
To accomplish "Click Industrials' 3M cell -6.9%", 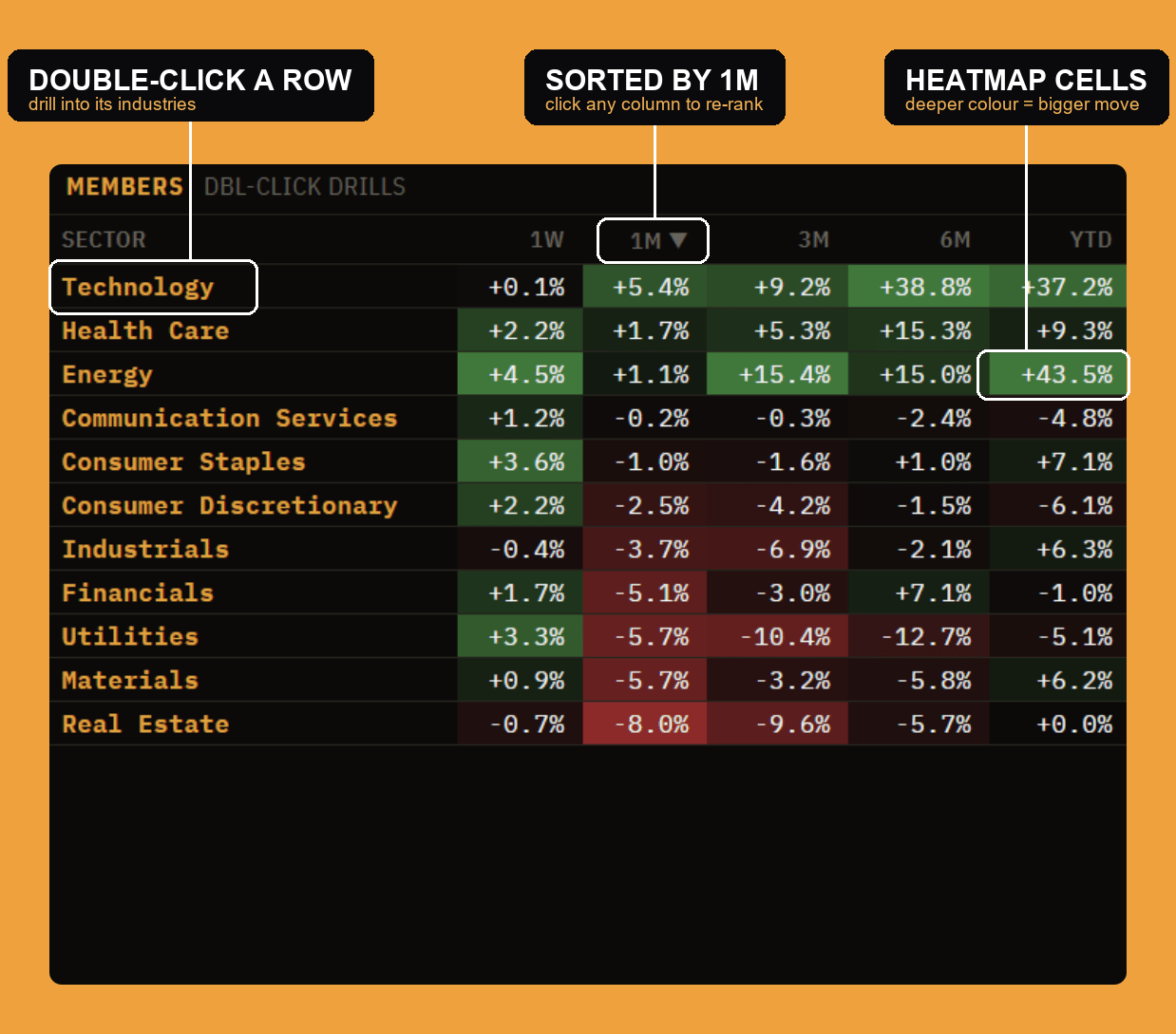I will [x=777, y=549].
